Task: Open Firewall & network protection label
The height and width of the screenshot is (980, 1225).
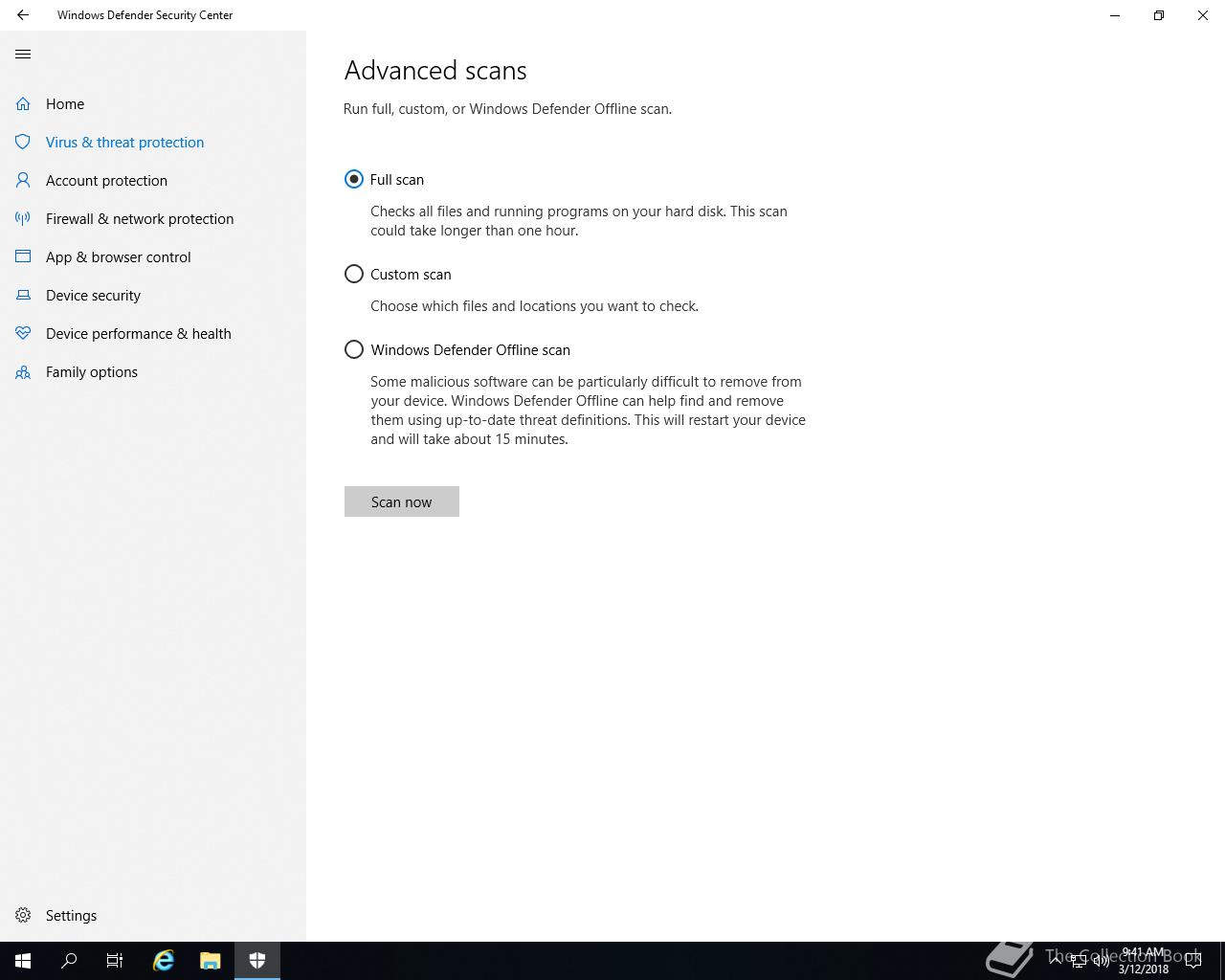Action: click(140, 218)
